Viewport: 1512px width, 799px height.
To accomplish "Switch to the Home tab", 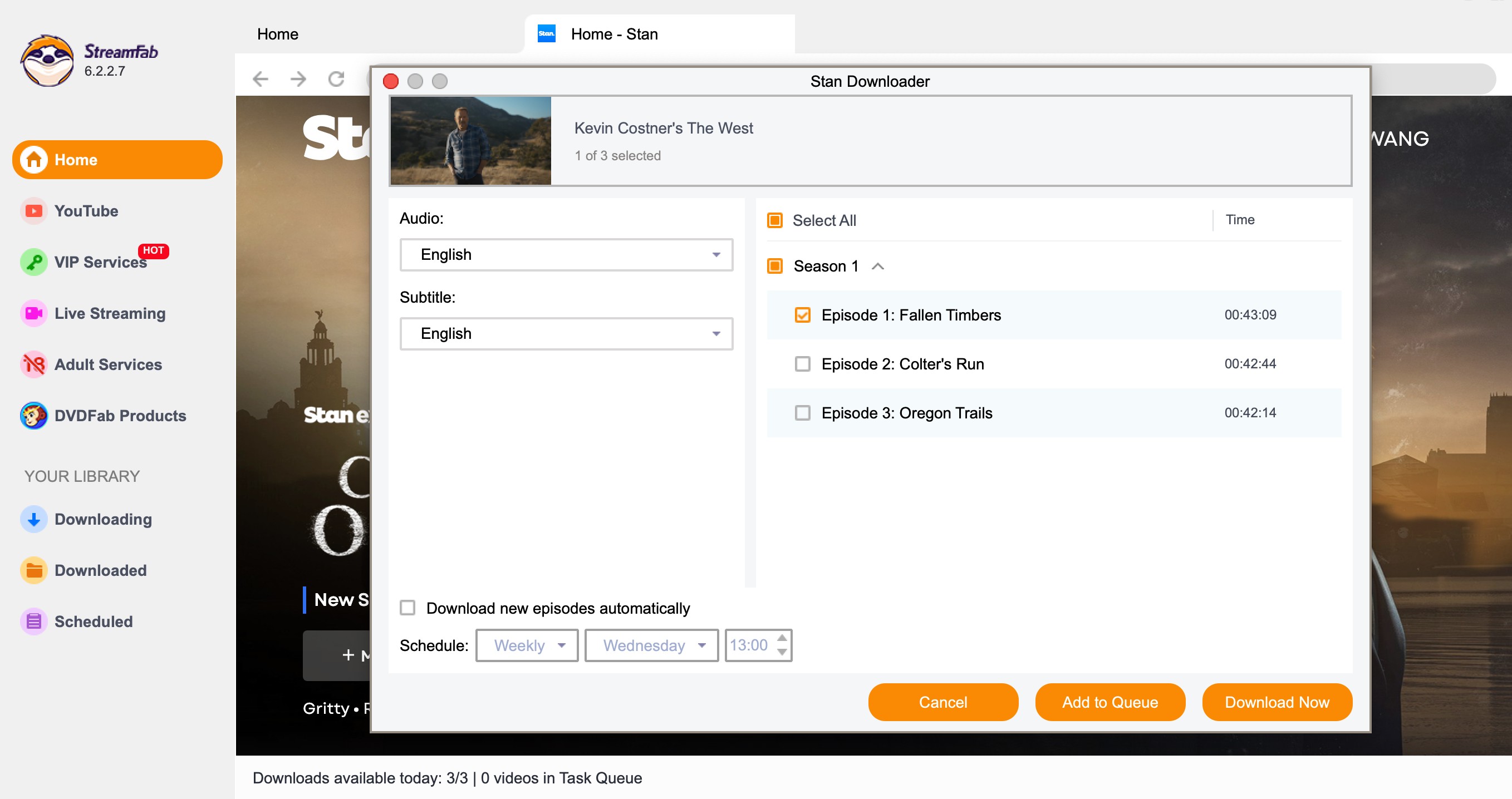I will tap(278, 34).
